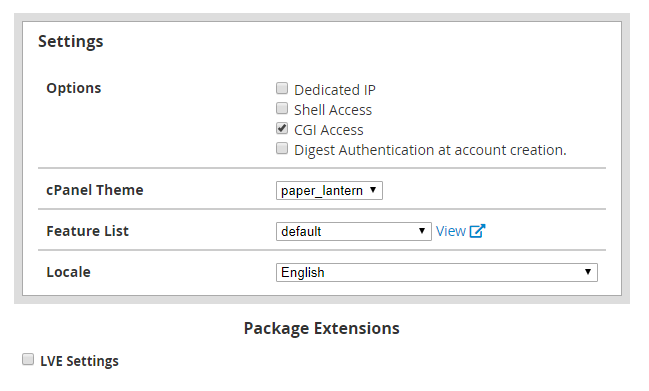Click the English dropdown arrow

[588, 272]
